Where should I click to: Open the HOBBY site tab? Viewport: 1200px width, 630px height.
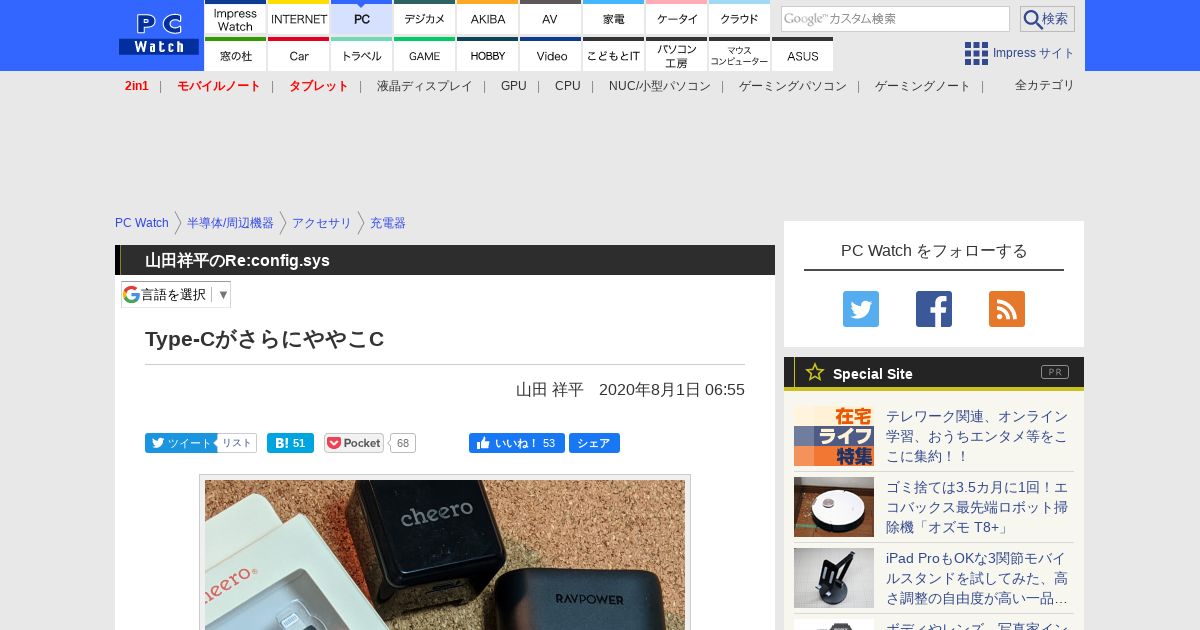point(488,54)
